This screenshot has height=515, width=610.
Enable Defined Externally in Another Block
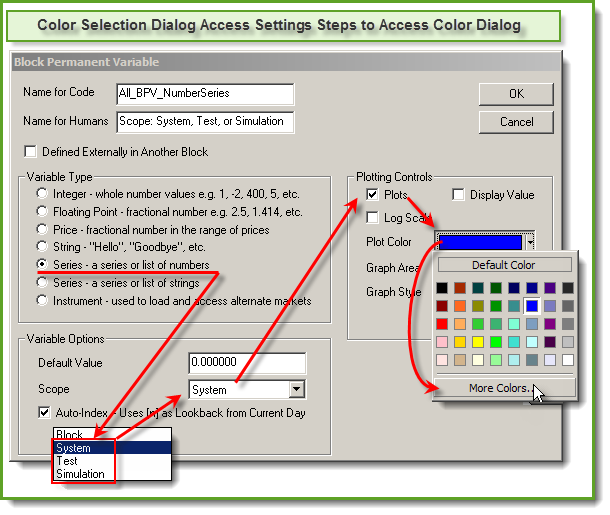click(x=31, y=152)
